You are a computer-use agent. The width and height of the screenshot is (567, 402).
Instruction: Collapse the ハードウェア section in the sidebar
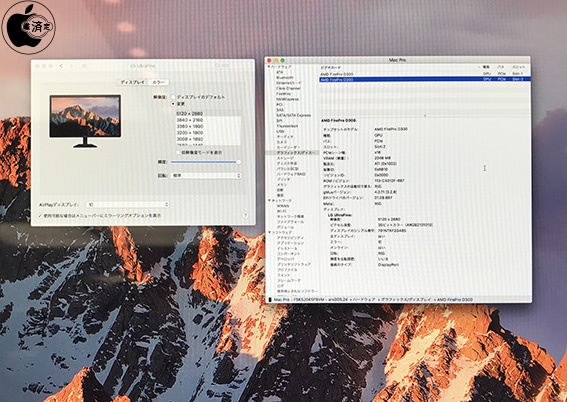pyautogui.click(x=269, y=67)
